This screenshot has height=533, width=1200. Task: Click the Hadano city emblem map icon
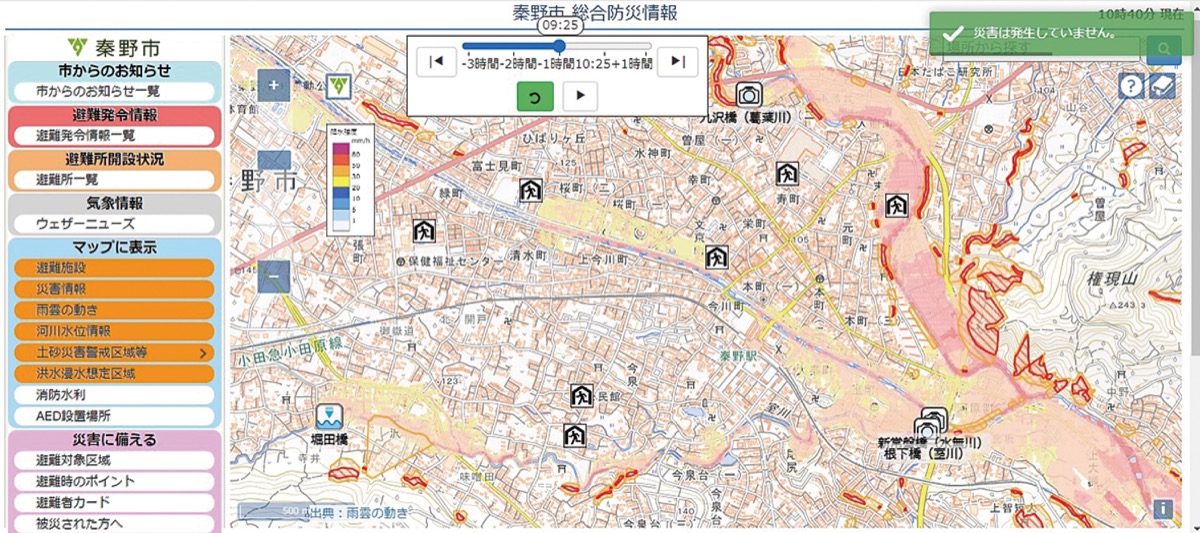pyautogui.click(x=339, y=85)
